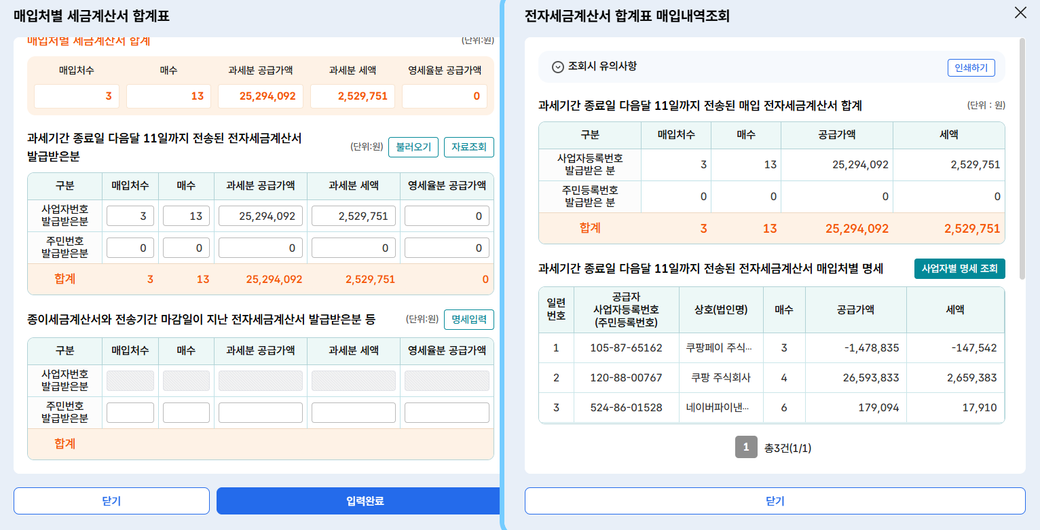Select the 쿠팡 주식회사 row
The width and height of the screenshot is (1040, 530).
click(720, 378)
